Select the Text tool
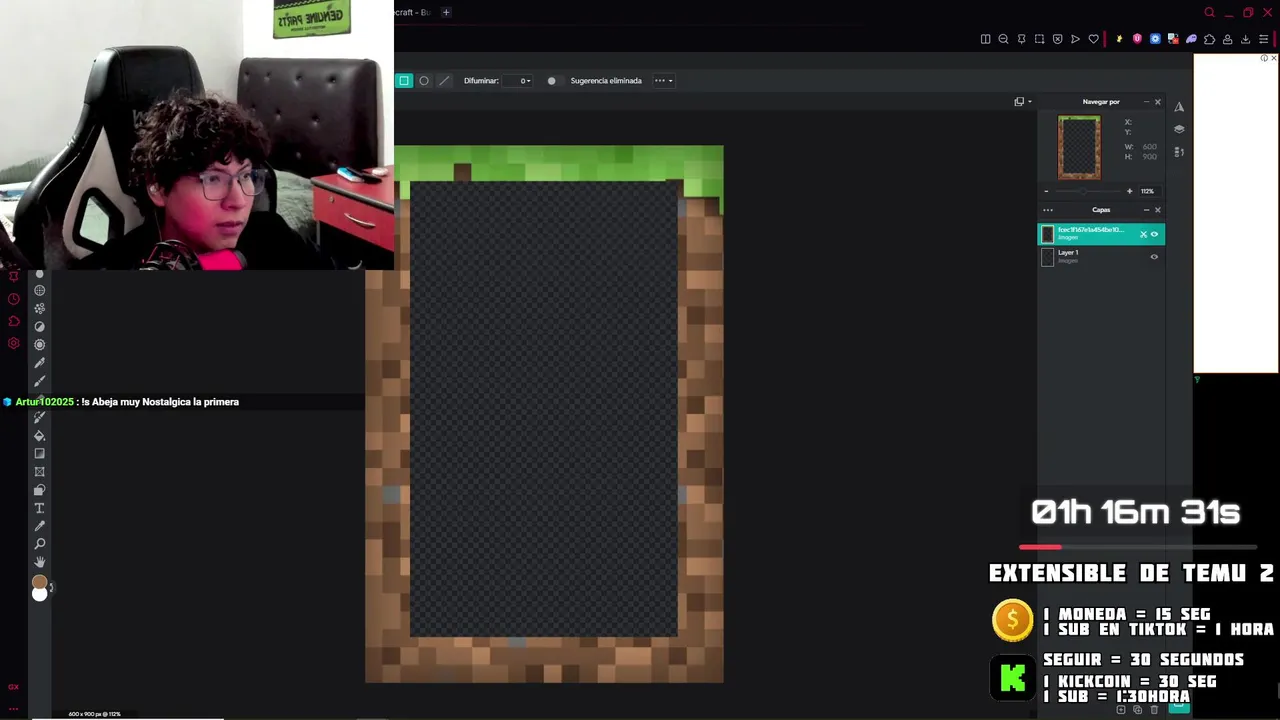 tap(40, 508)
